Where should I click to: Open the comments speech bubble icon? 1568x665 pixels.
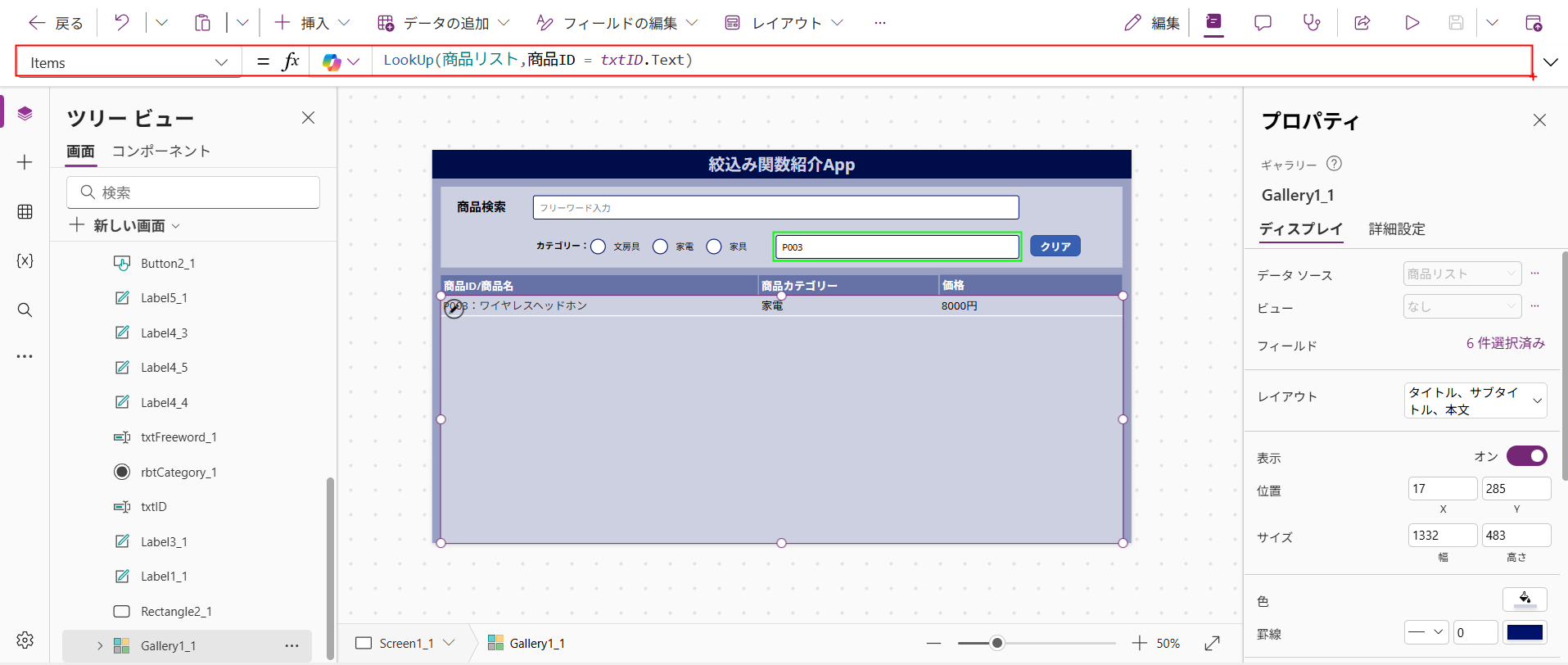(1263, 23)
